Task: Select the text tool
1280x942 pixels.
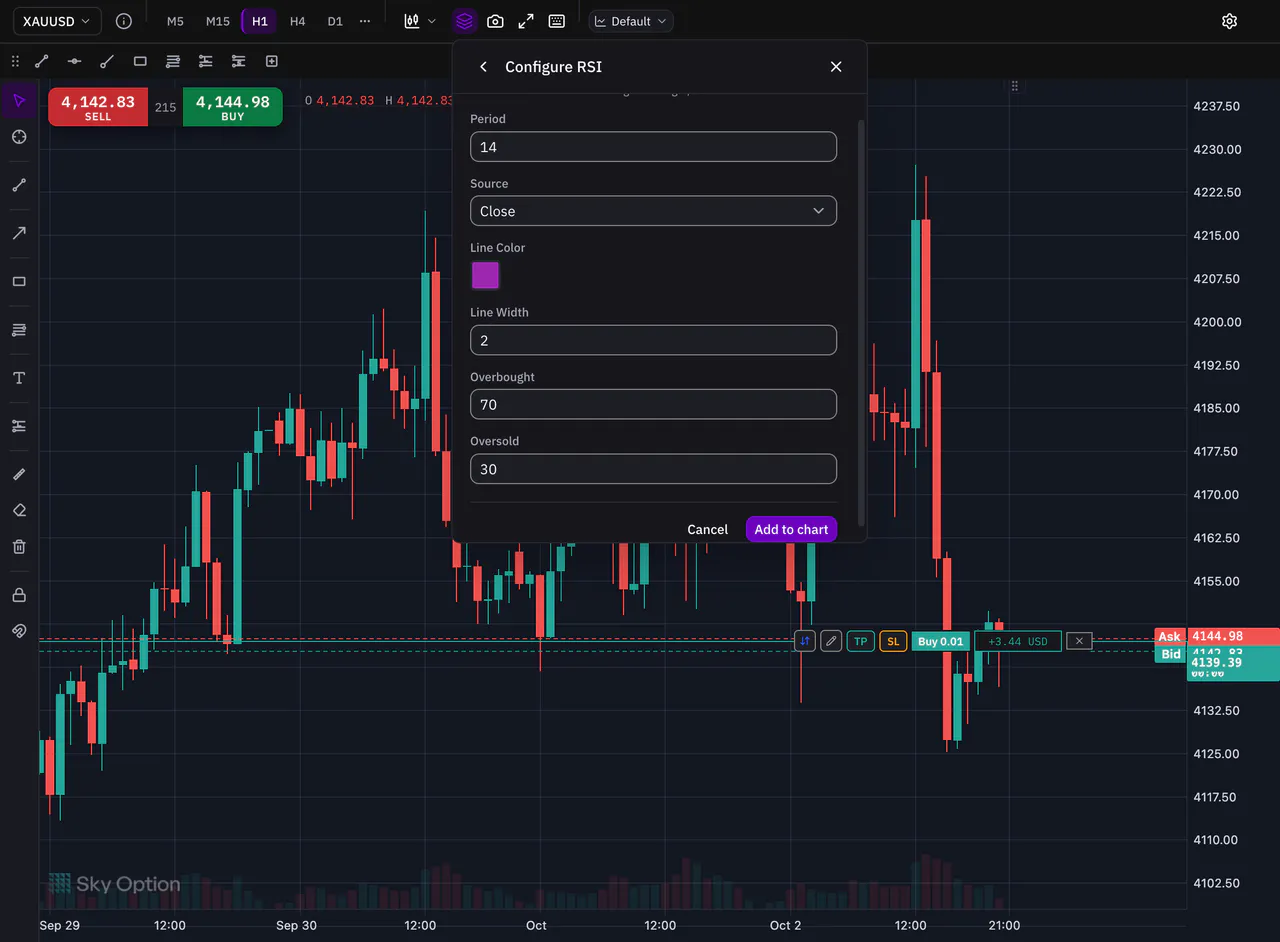Action: pos(19,378)
